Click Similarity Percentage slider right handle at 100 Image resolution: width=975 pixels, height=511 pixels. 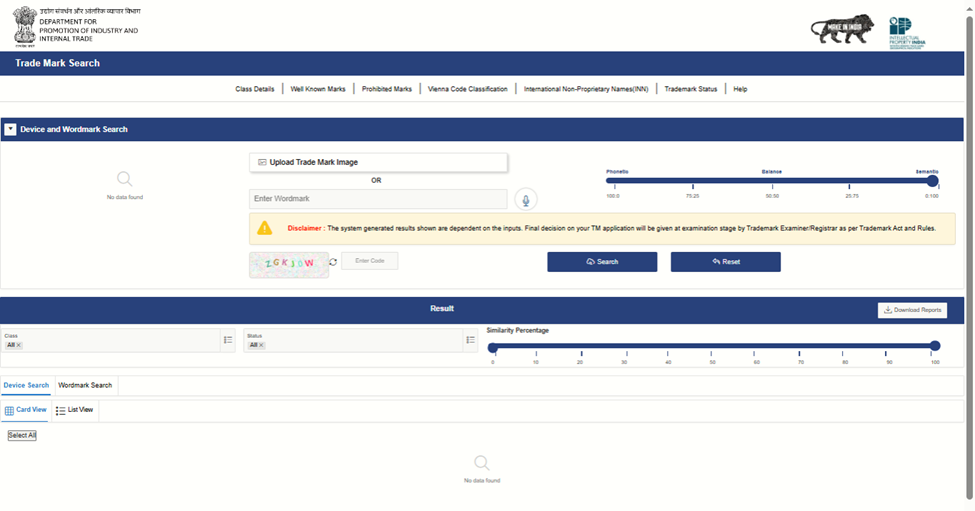935,346
